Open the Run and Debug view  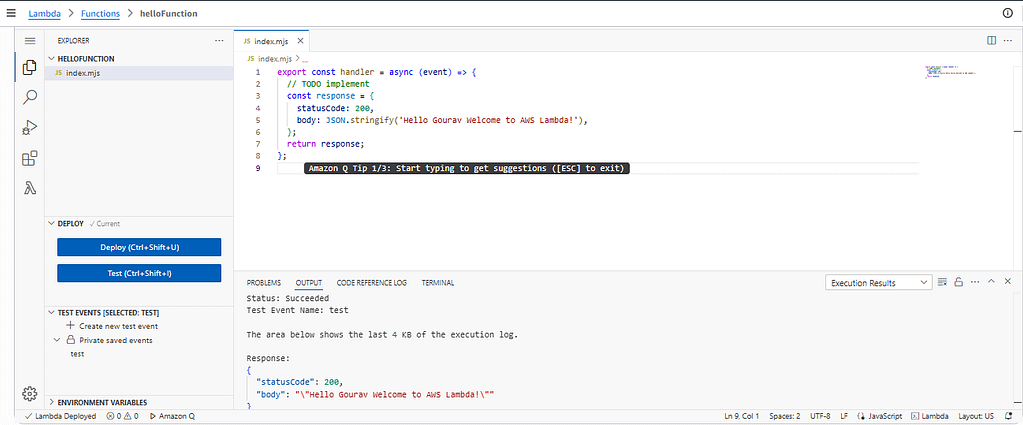coord(30,128)
